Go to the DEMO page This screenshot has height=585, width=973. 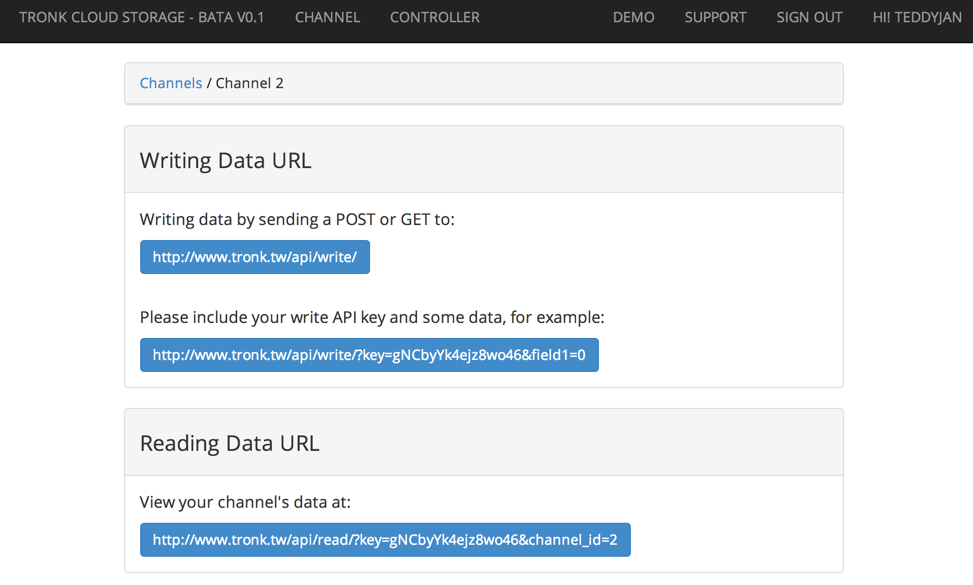pyautogui.click(x=633, y=17)
